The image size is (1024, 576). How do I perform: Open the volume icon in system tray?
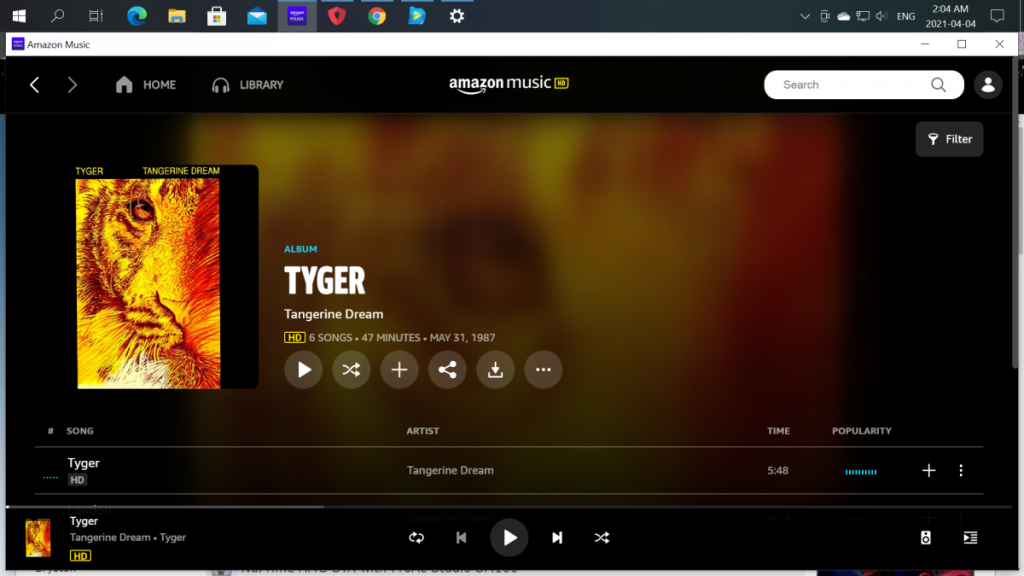tap(882, 16)
